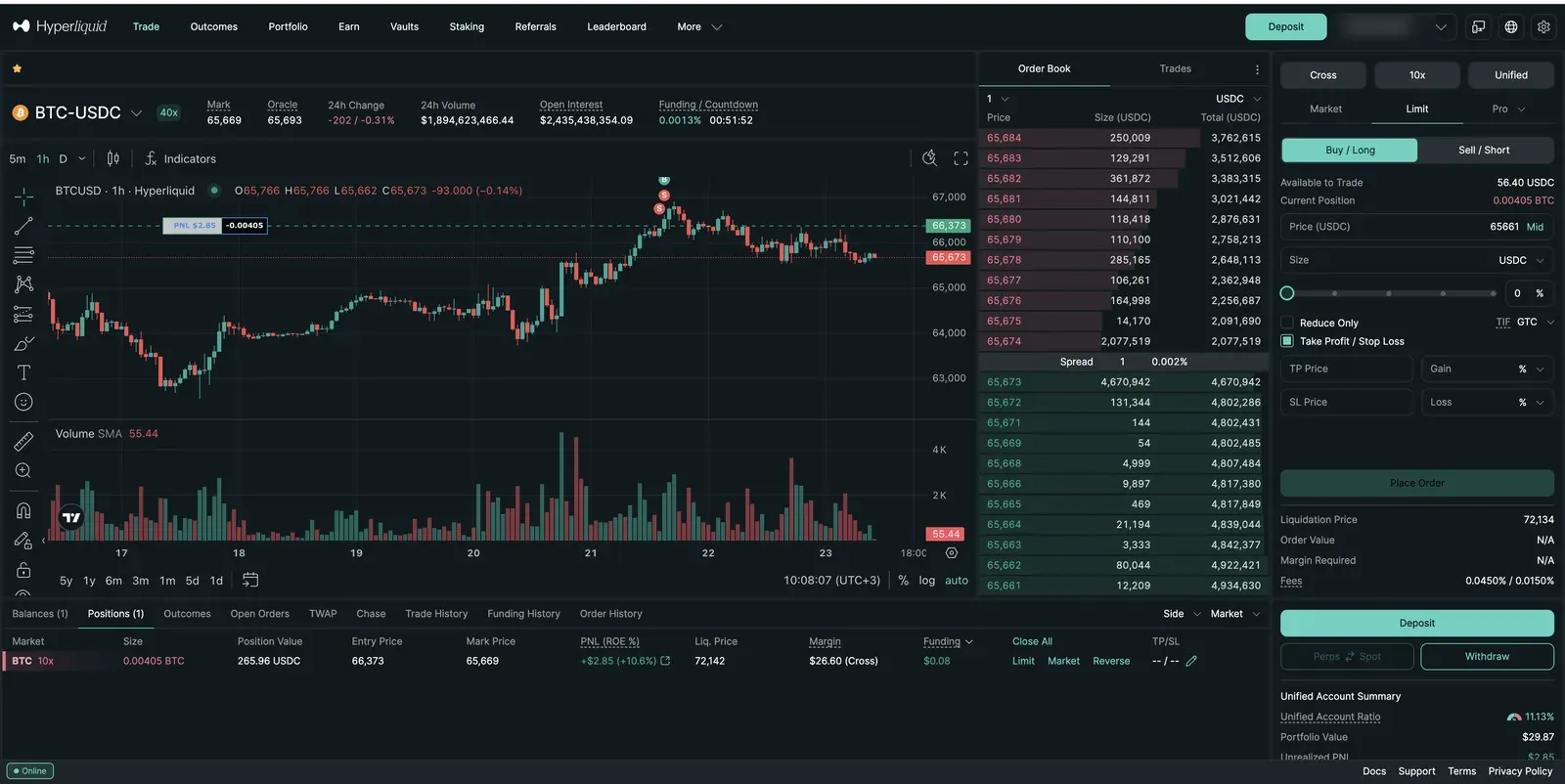
Task: Adjust the order size slider handle
Action: tap(1287, 293)
